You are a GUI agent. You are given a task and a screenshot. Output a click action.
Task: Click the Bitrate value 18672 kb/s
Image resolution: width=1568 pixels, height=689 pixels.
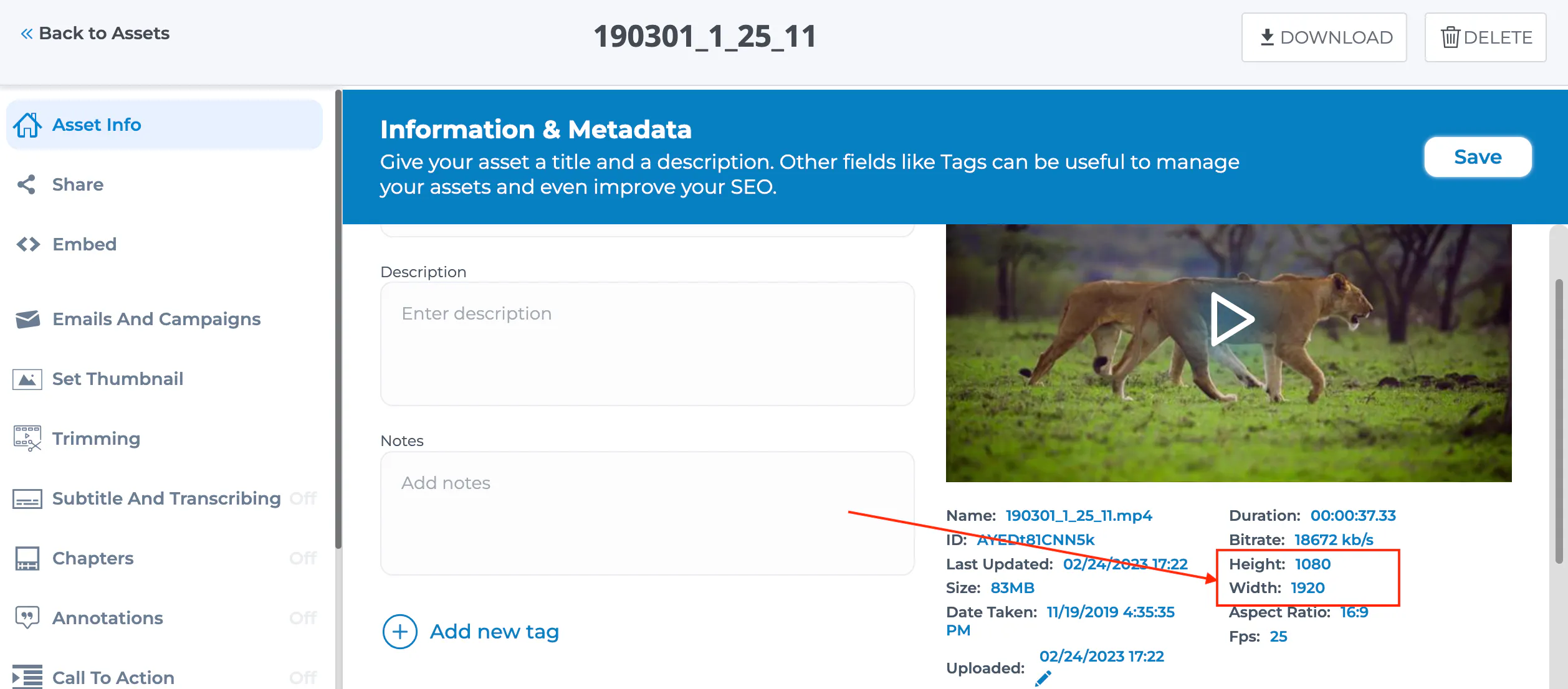click(x=1334, y=540)
